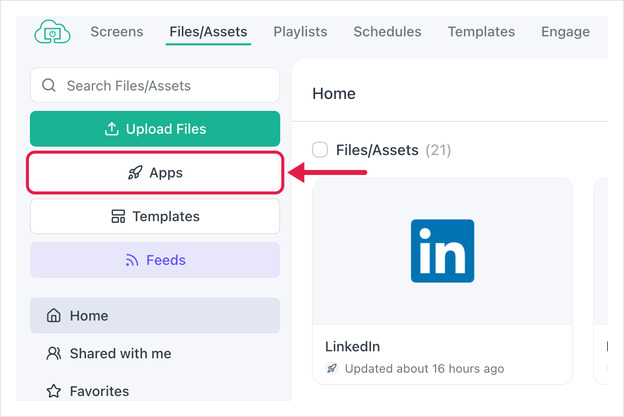Click the RSS icon beside Feeds
Viewport: 624px width, 417px height.
[x=132, y=260]
